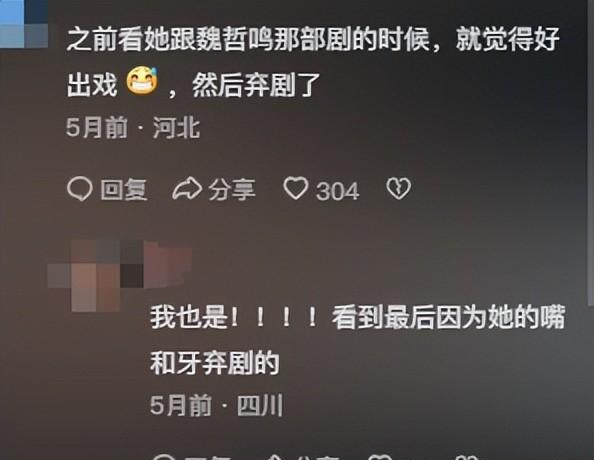Tap the cut-off broken heart at bottom

pos(466,456)
